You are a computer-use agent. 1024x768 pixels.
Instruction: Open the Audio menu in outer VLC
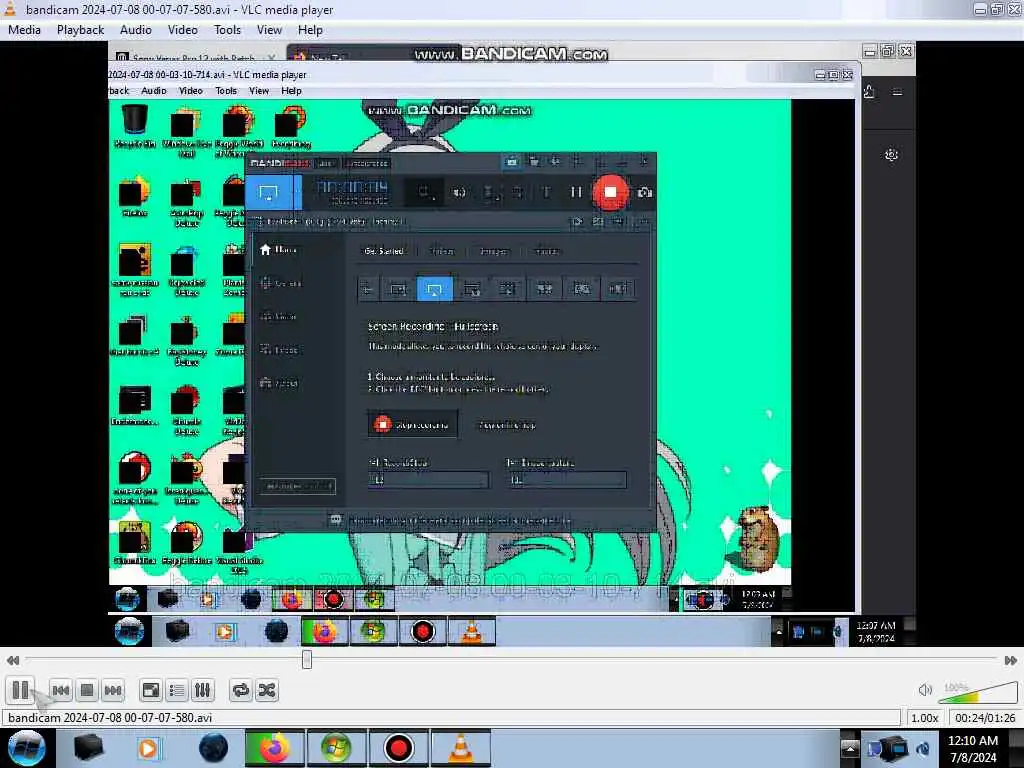pos(136,30)
